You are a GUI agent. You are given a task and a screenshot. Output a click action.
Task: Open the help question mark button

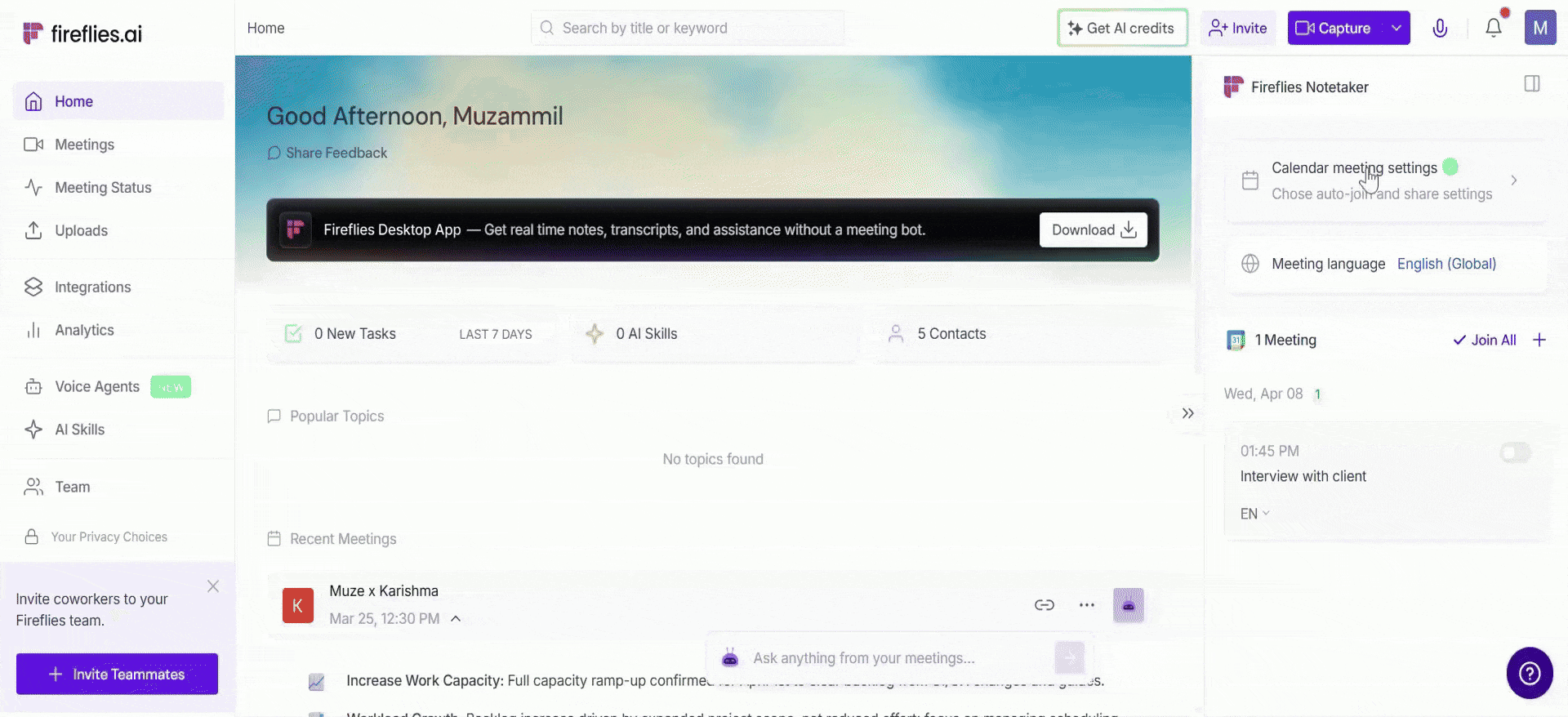point(1530,673)
